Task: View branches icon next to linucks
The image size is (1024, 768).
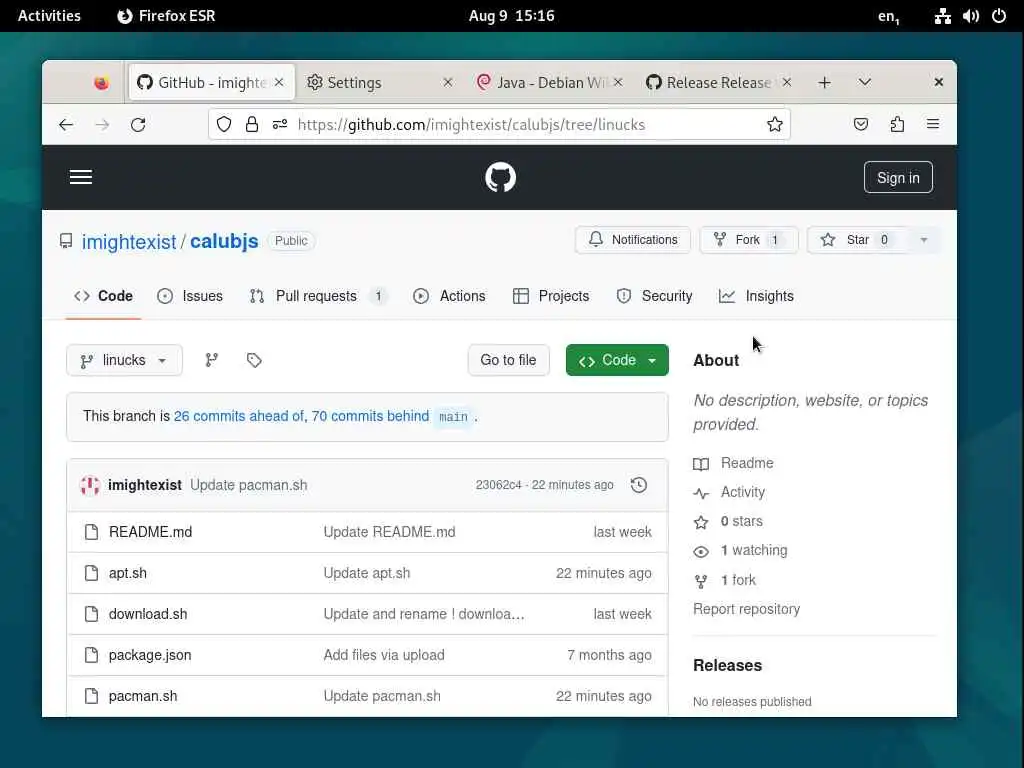Action: tap(212, 360)
